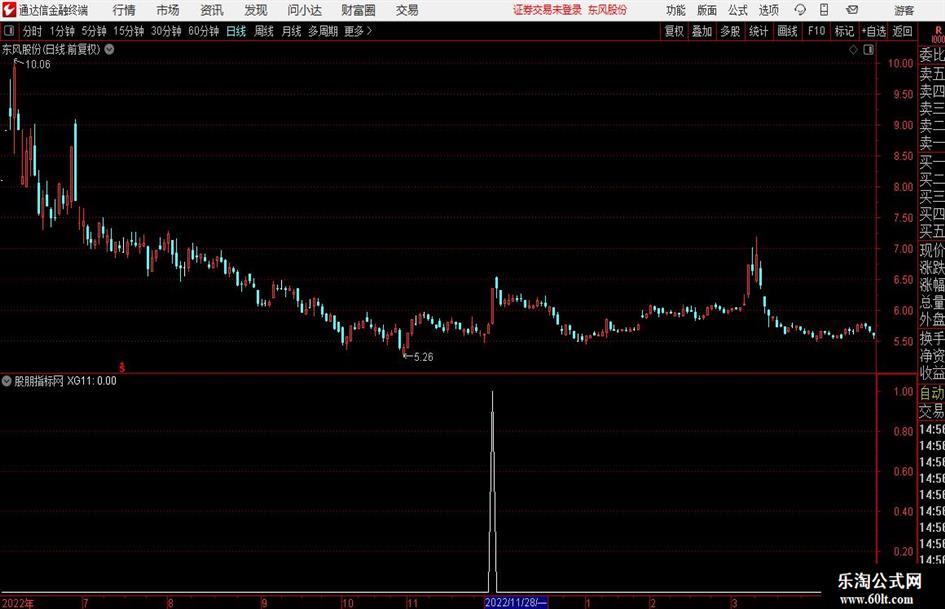The image size is (945, 609).
Task: Click the 10.06 high price label
Action: pos(38,65)
